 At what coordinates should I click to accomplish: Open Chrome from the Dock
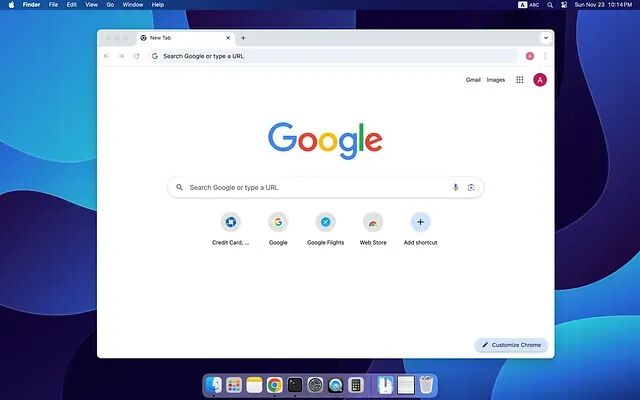(275, 385)
